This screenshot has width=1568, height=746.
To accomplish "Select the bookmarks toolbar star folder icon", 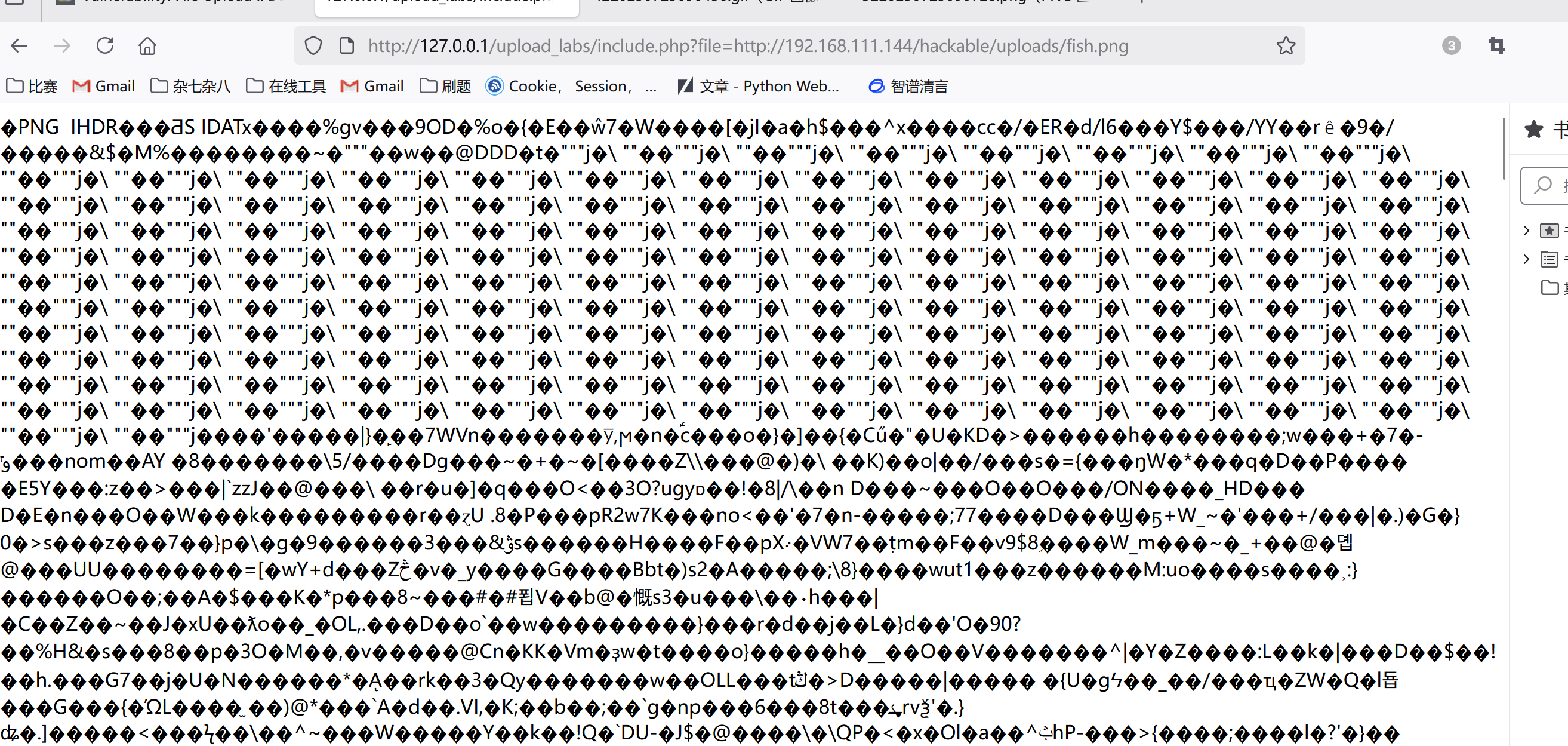I will coord(1549,230).
